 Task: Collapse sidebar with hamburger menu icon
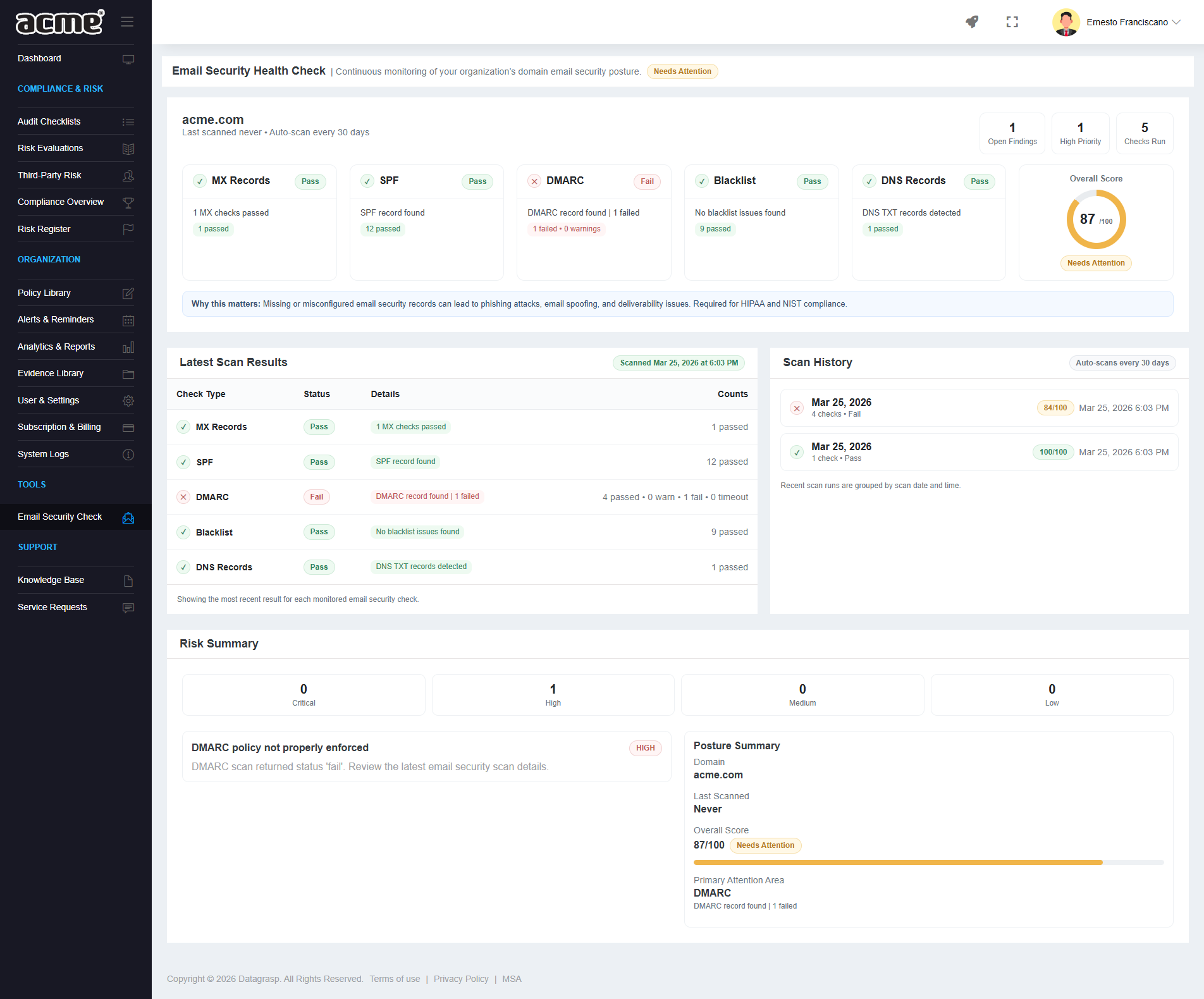(127, 22)
